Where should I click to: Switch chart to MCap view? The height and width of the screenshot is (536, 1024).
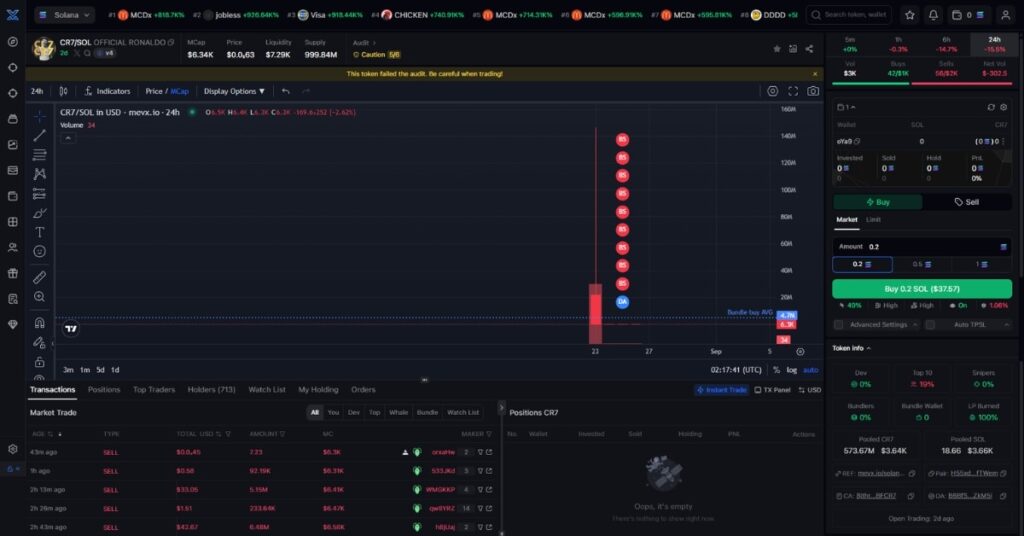[180, 91]
